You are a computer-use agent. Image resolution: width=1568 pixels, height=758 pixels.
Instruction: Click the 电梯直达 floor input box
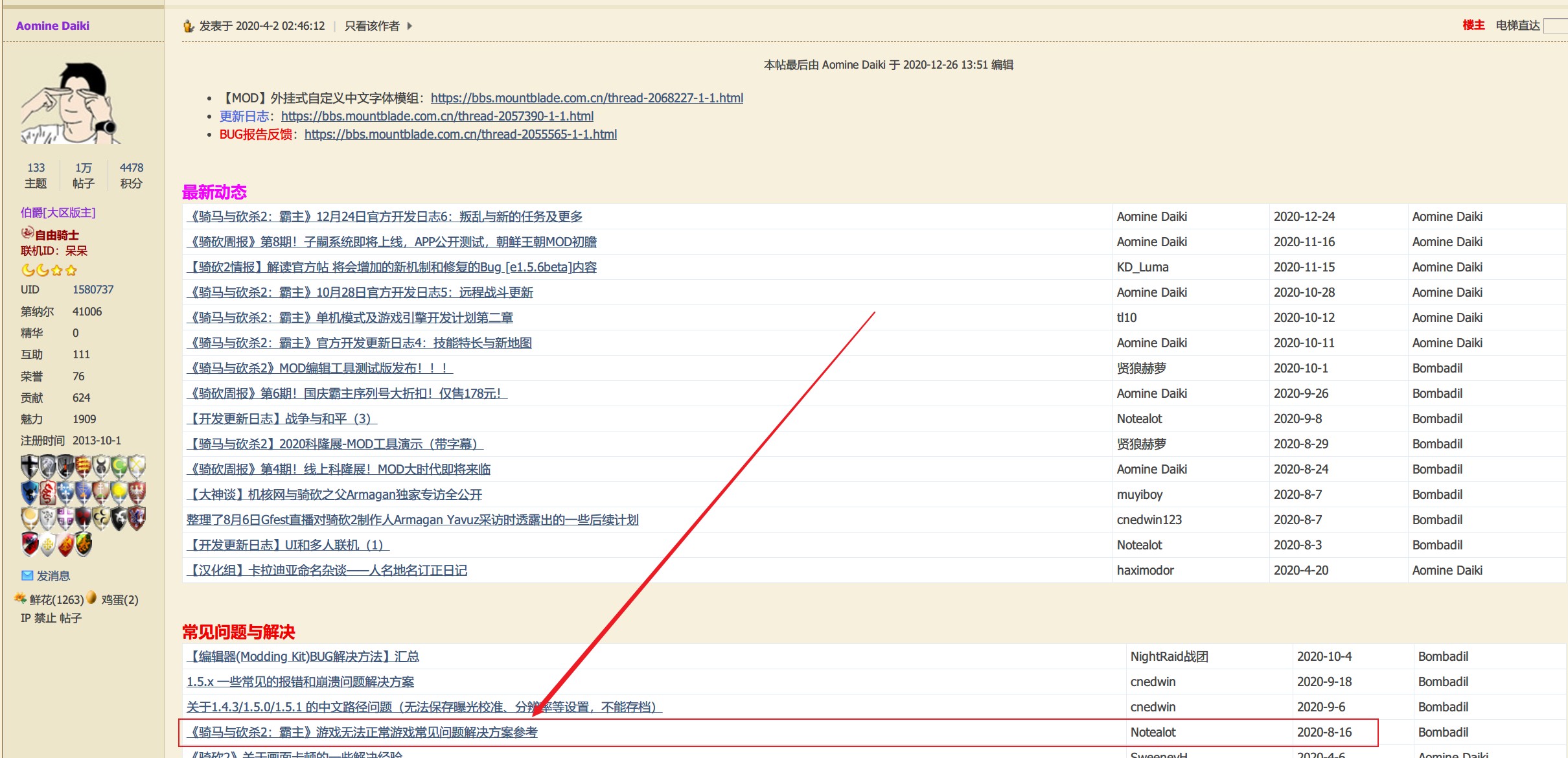(x=1555, y=26)
